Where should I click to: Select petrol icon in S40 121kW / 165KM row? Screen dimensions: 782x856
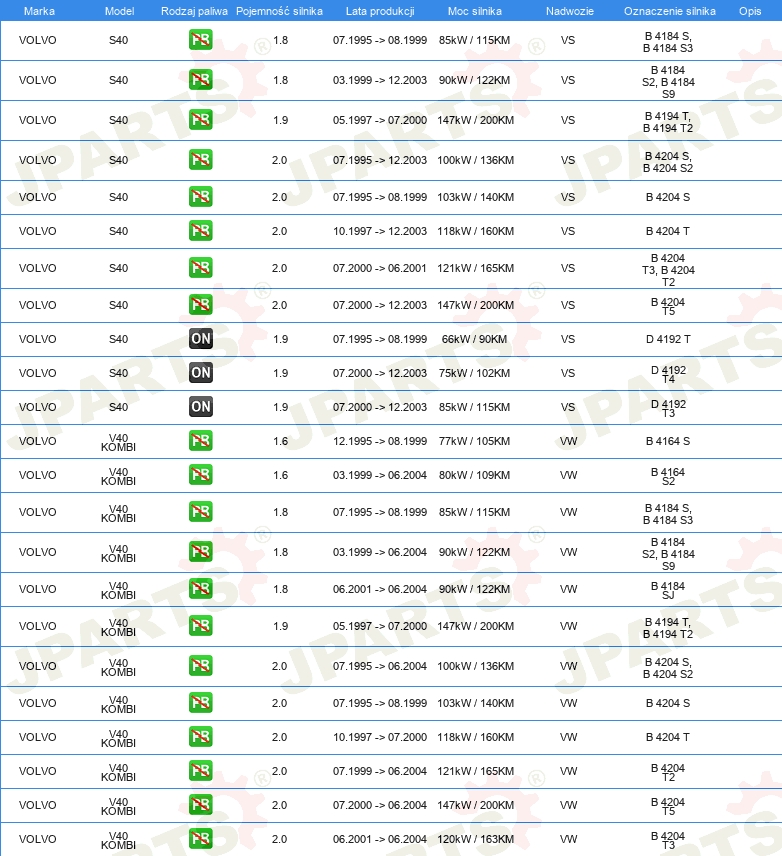coord(200,268)
